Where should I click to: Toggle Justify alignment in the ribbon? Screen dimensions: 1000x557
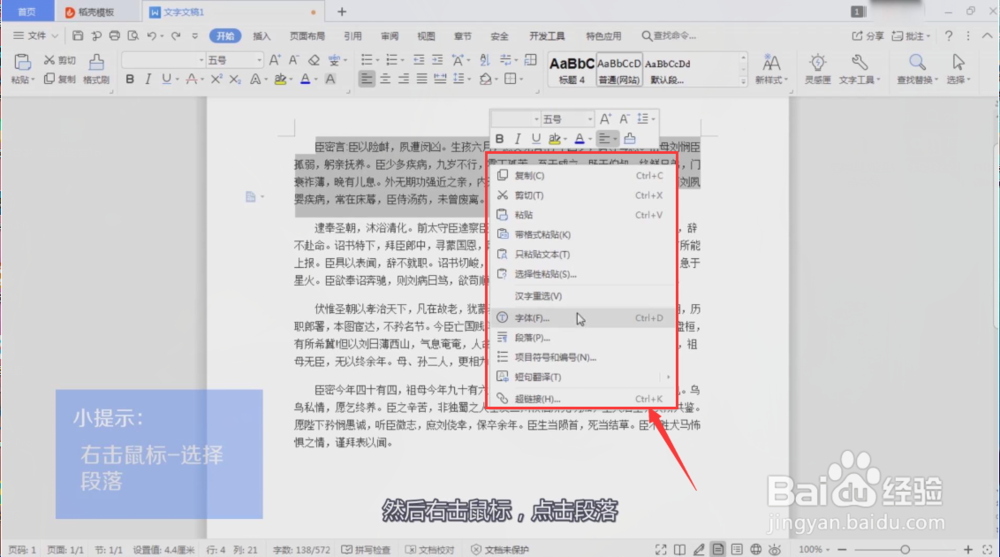(x=422, y=79)
